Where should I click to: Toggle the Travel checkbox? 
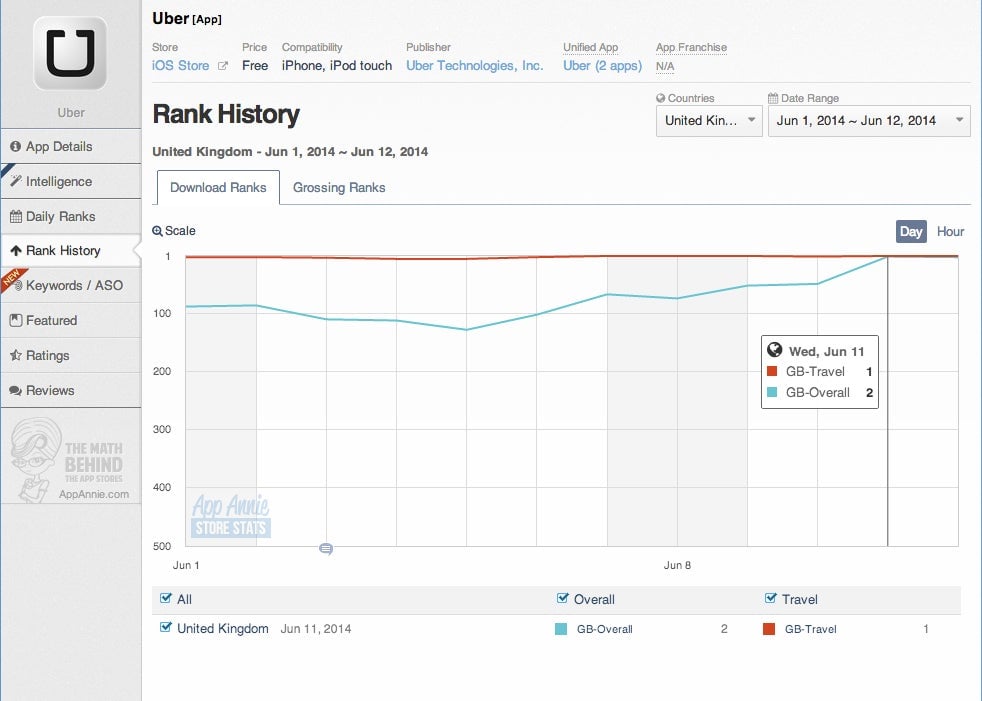pos(770,598)
